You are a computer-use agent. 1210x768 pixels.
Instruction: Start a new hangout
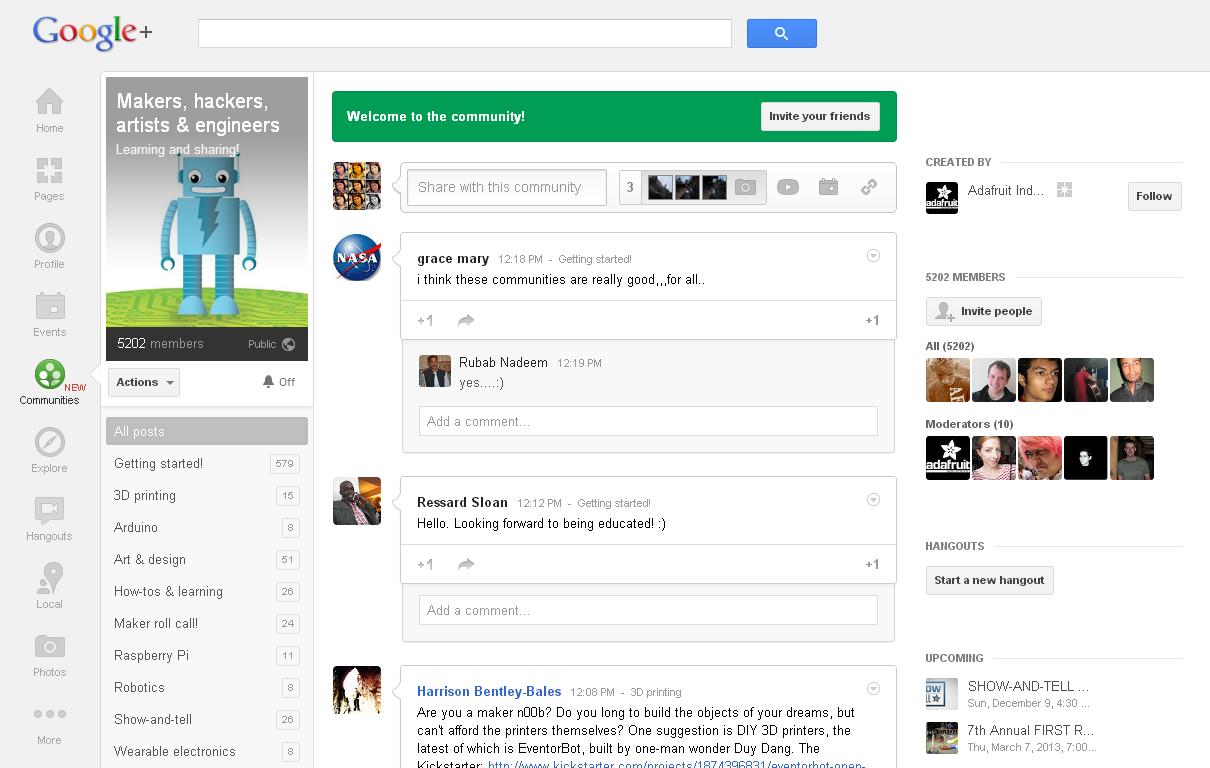click(989, 580)
